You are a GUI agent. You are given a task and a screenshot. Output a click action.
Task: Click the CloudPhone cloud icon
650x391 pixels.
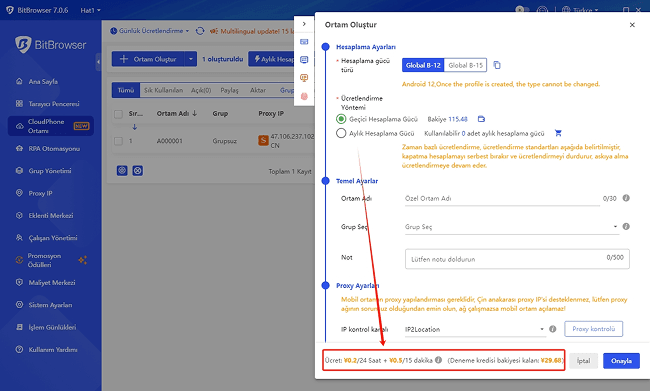(19, 126)
